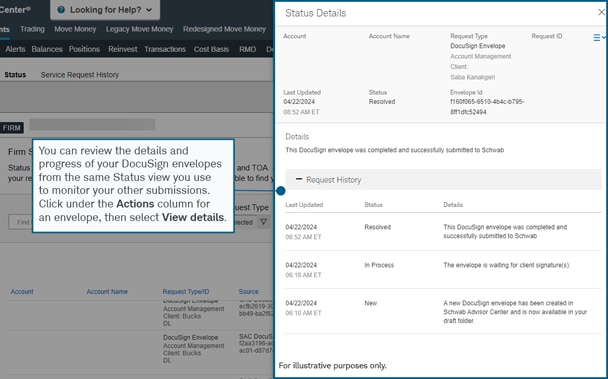The height and width of the screenshot is (379, 608).
Task: Close the Status Details panel
Action: (601, 12)
